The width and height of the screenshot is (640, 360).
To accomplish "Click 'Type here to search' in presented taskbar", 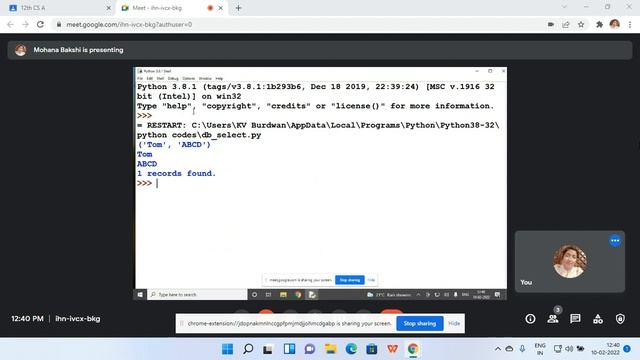I will (x=197, y=294).
